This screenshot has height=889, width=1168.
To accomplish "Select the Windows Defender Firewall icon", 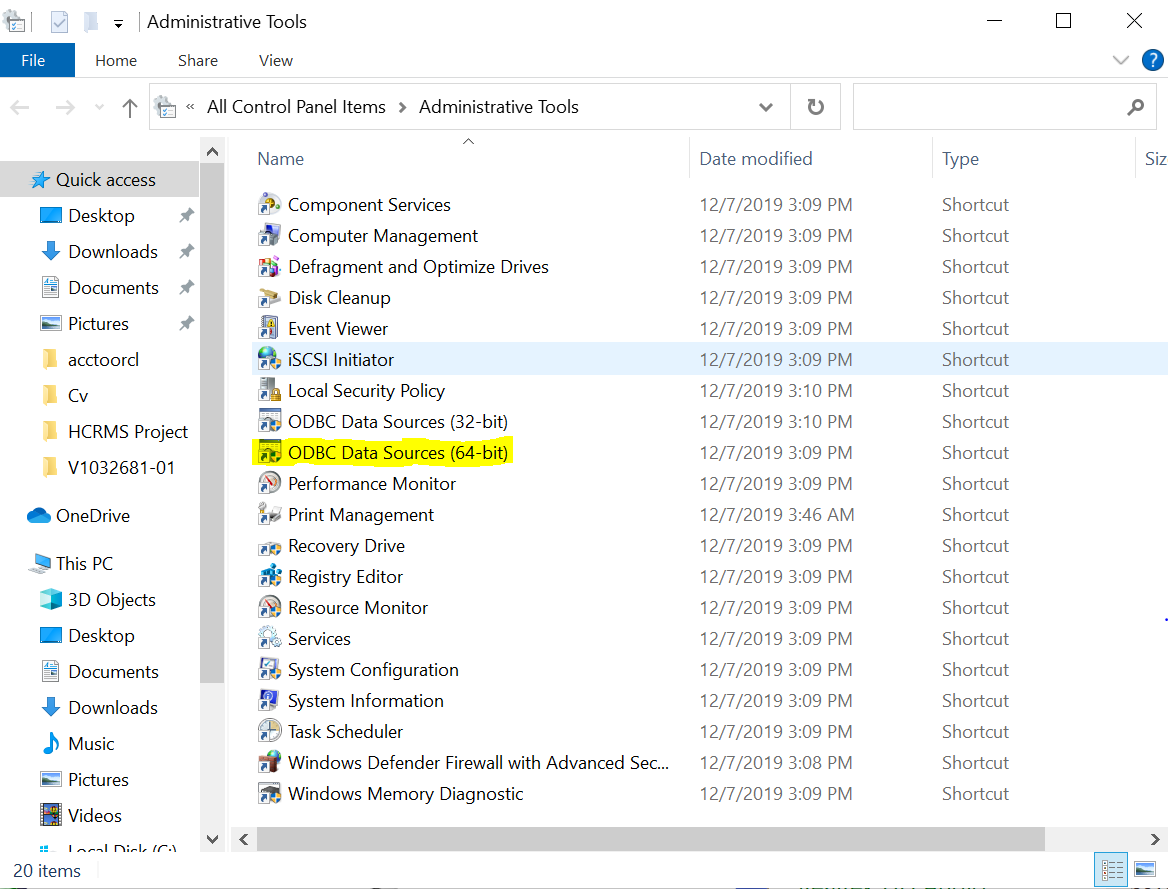I will click(x=269, y=763).
